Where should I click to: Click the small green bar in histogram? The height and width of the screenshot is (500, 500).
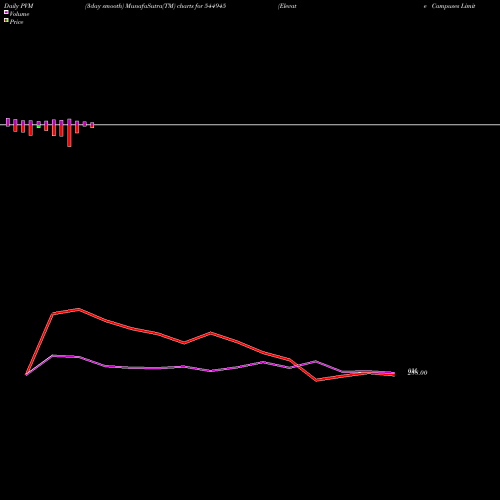tap(39, 126)
